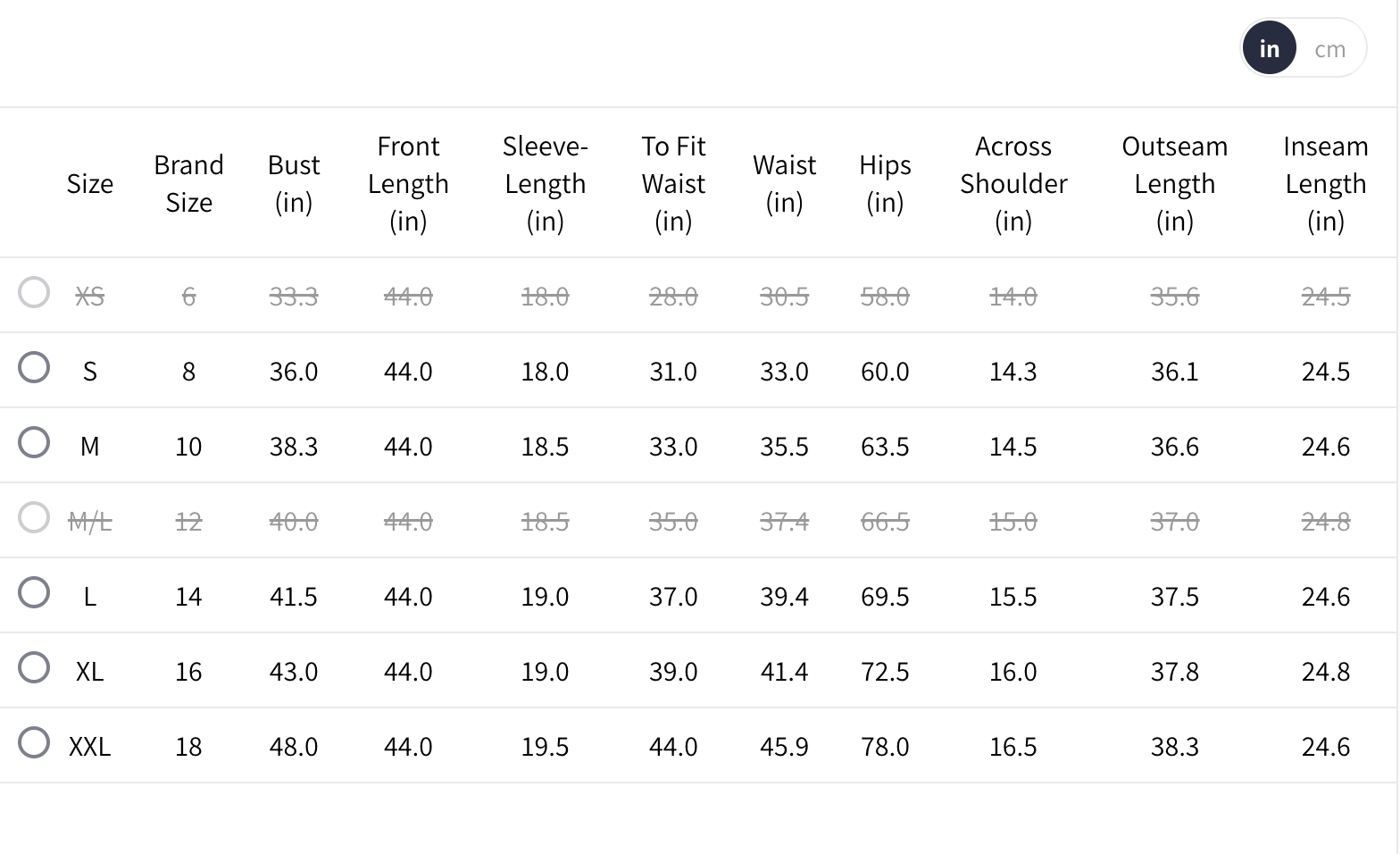This screenshot has height=854, width=1400.
Task: Click the Front Length header
Action: pos(408,184)
